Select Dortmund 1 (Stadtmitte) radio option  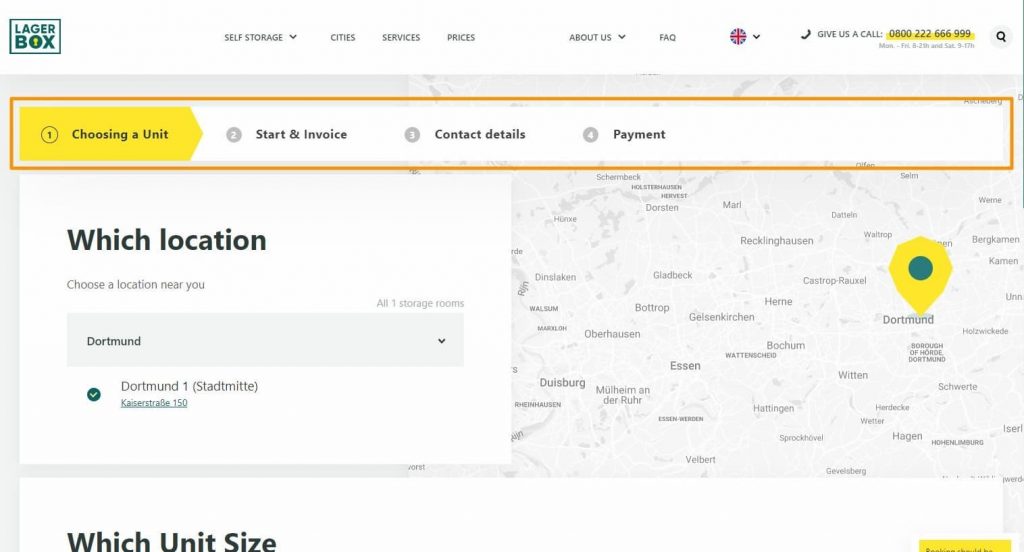click(x=94, y=394)
